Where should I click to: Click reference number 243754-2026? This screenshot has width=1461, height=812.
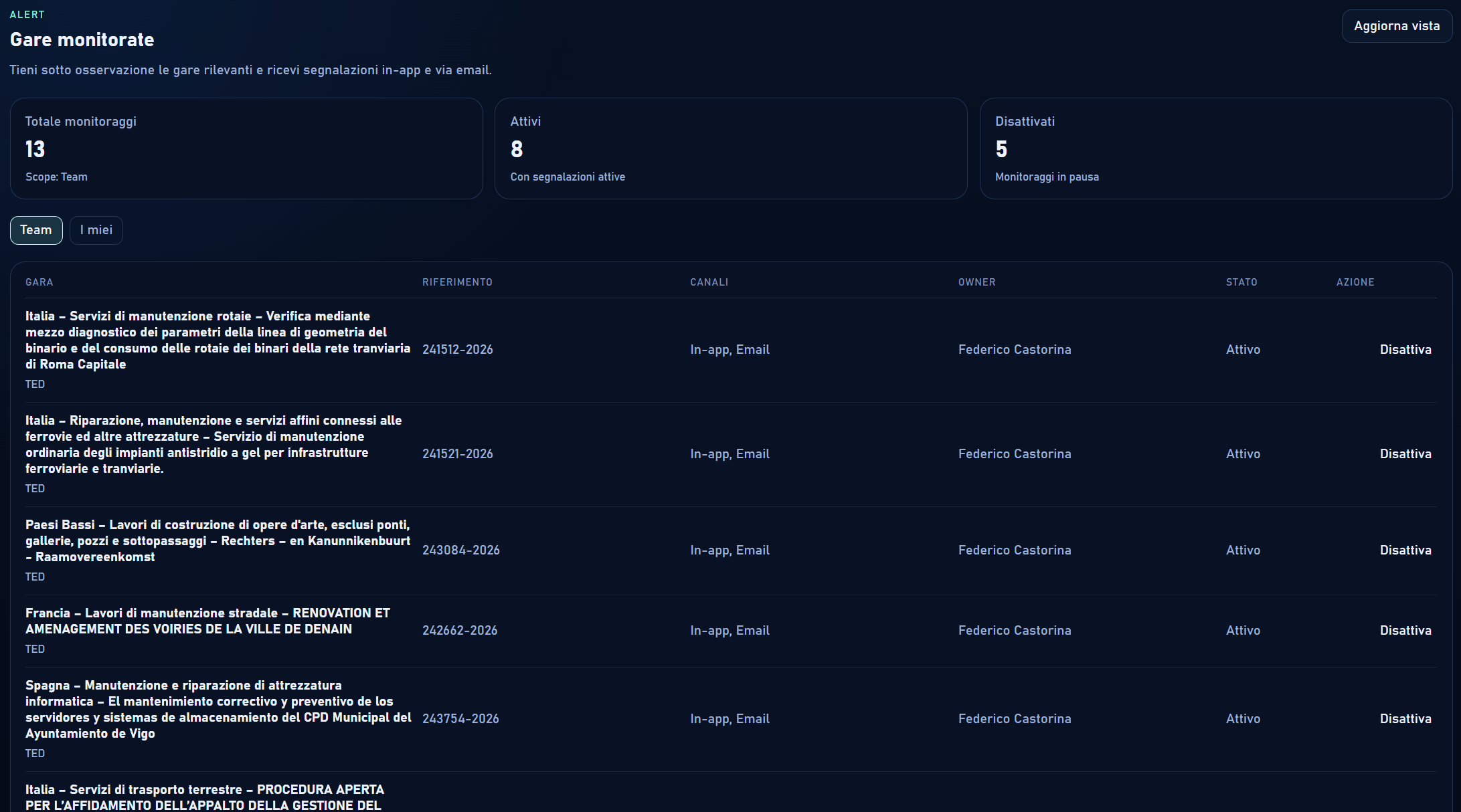(x=460, y=718)
